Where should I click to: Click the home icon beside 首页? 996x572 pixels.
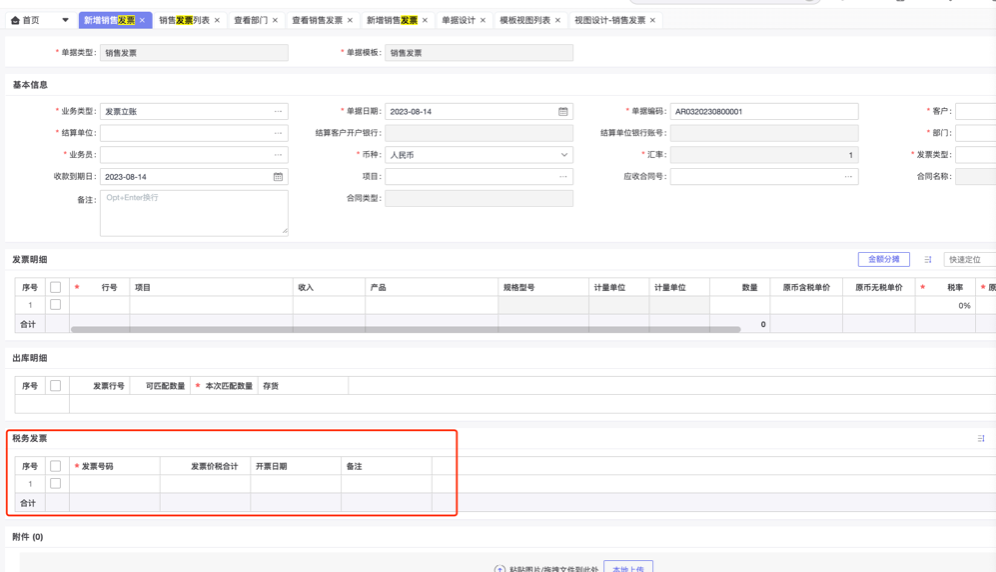(15, 20)
